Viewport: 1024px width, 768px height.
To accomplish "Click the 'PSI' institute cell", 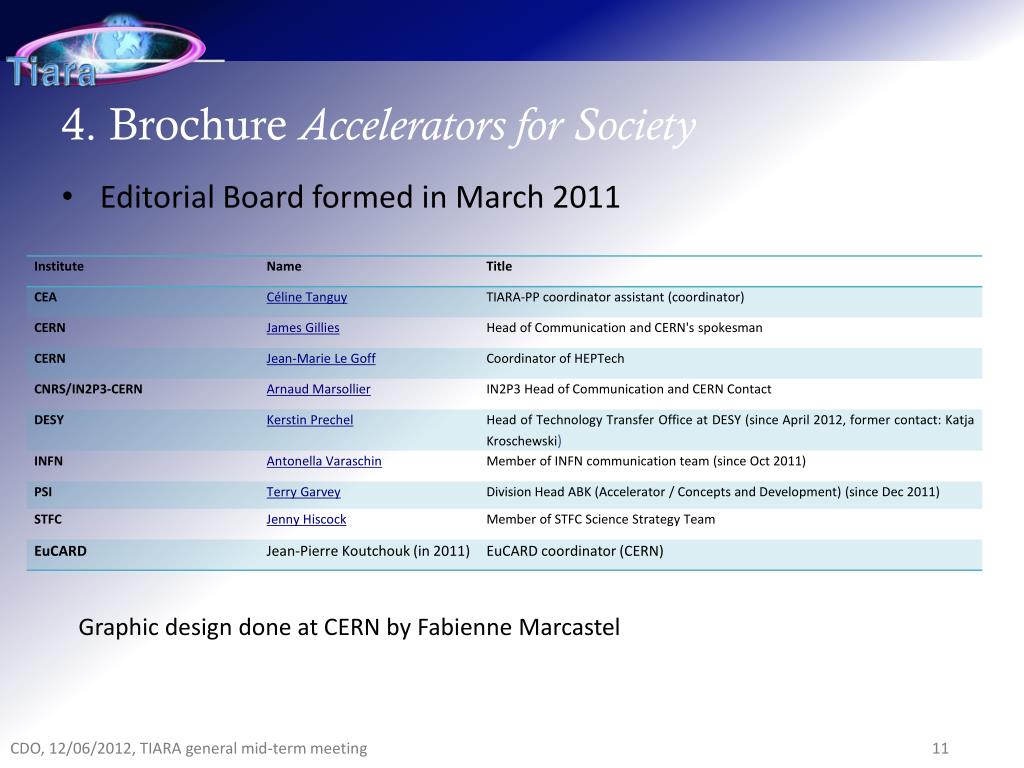I will 42,492.
